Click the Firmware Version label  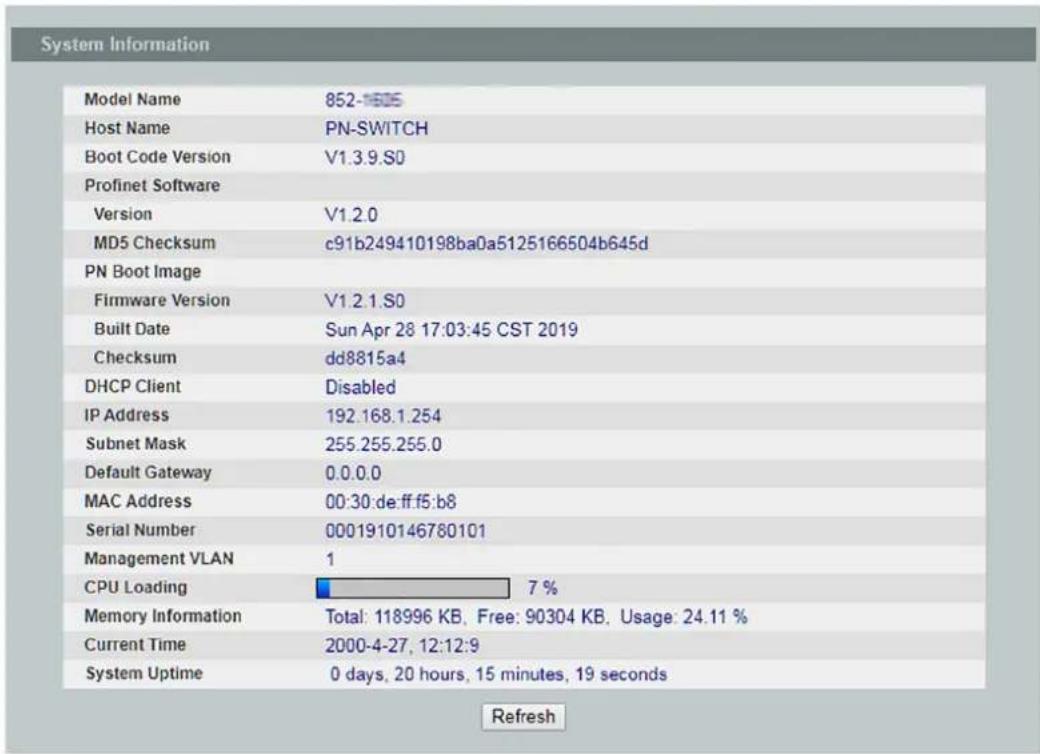tap(162, 300)
